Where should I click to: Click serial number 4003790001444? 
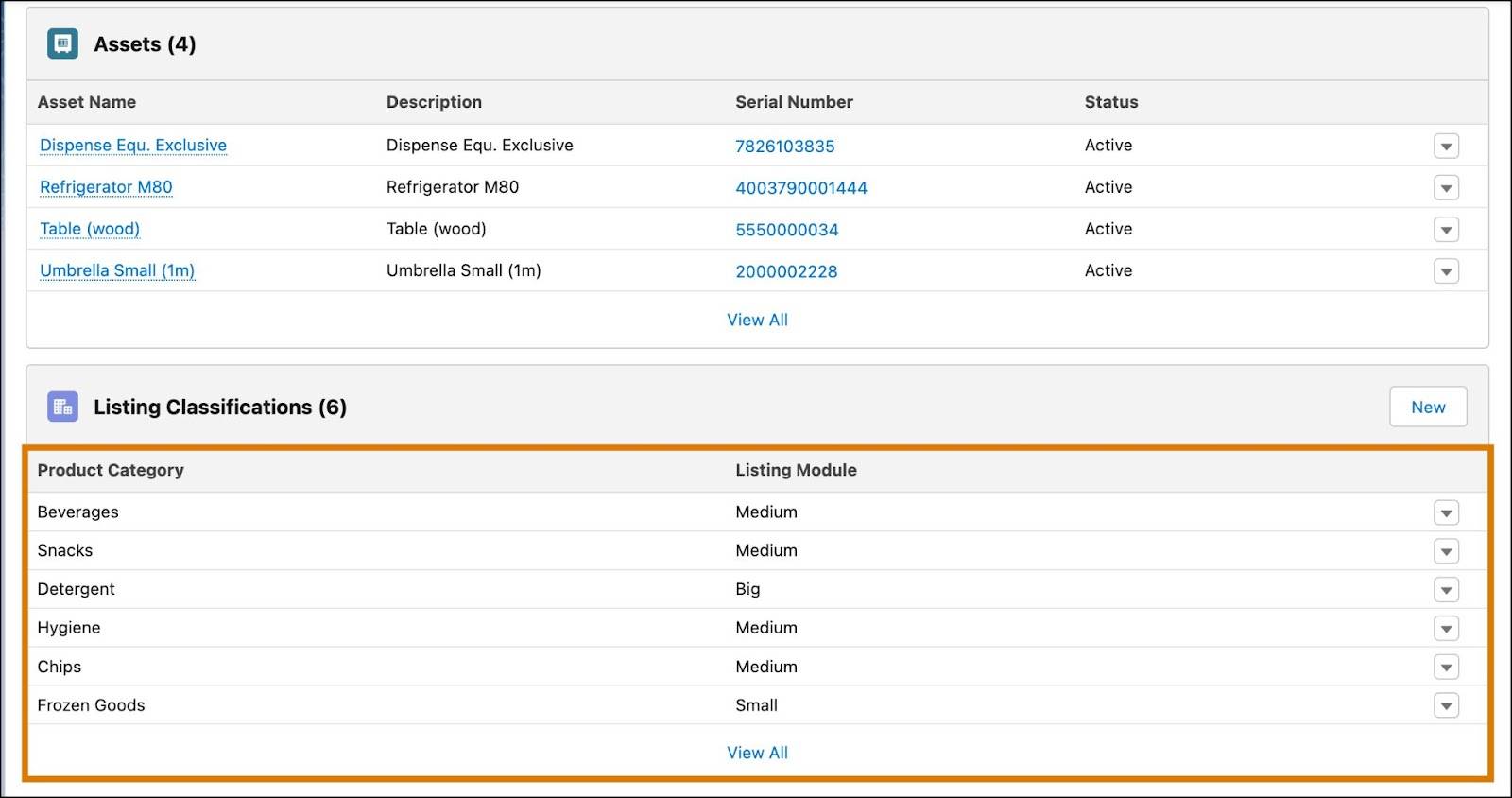pos(801,187)
